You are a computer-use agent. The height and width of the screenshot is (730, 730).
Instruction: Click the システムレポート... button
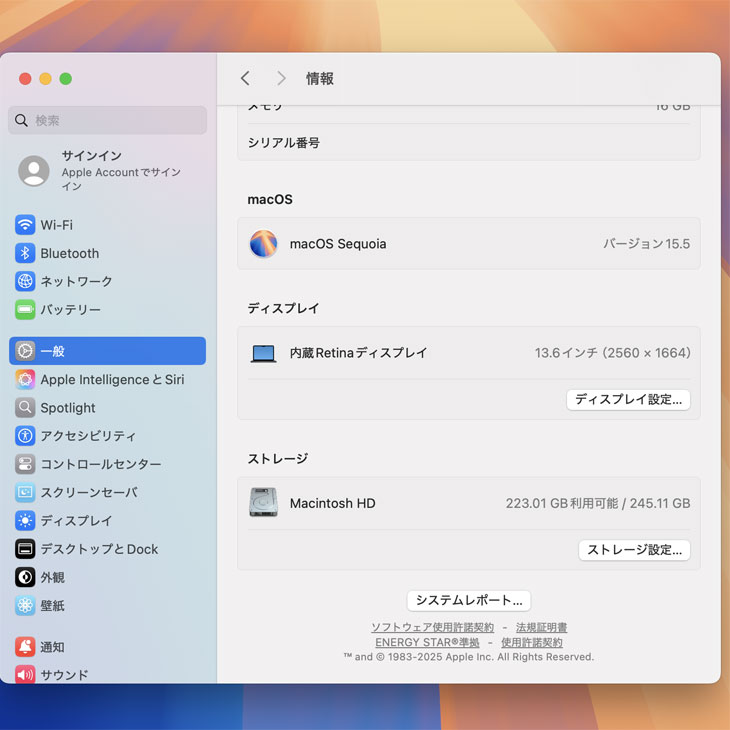469,600
